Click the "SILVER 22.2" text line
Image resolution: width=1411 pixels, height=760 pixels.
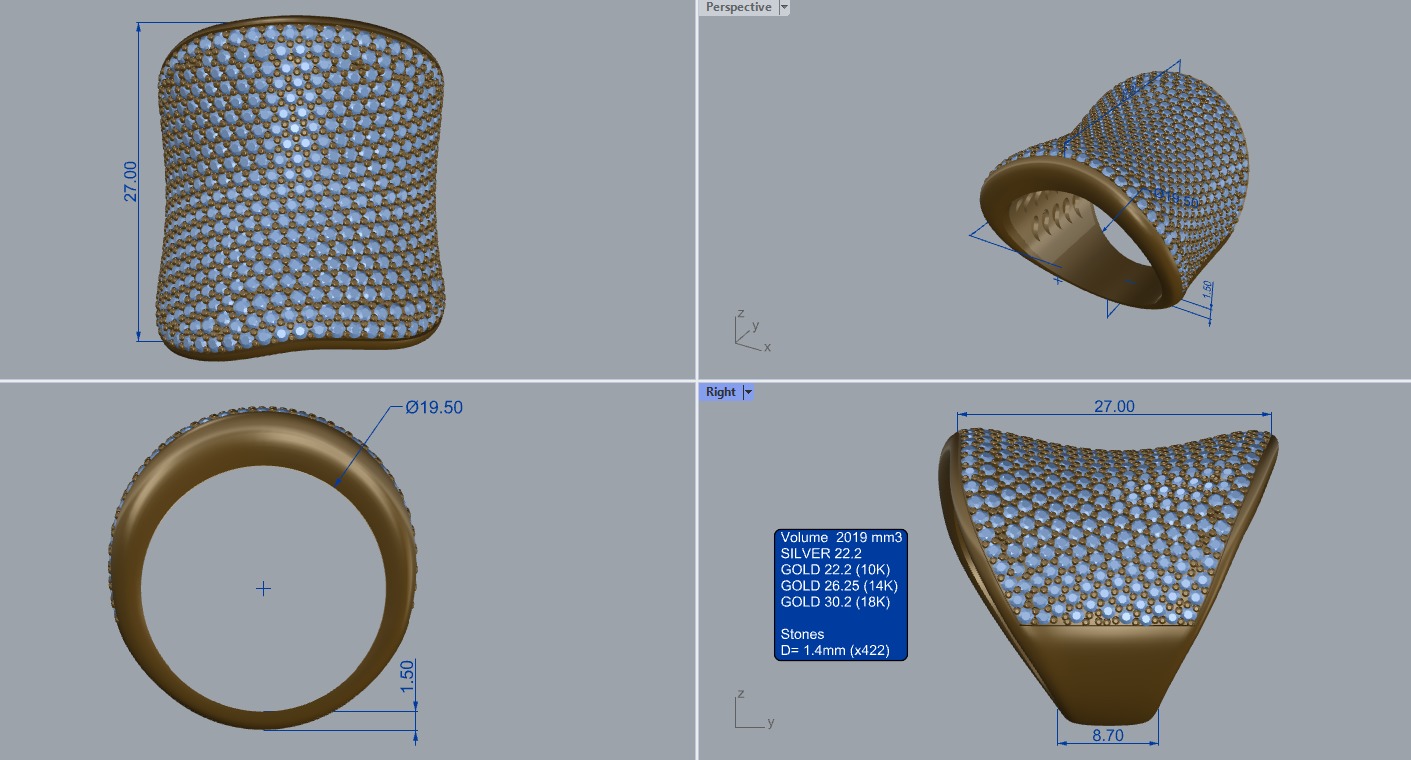click(x=821, y=554)
